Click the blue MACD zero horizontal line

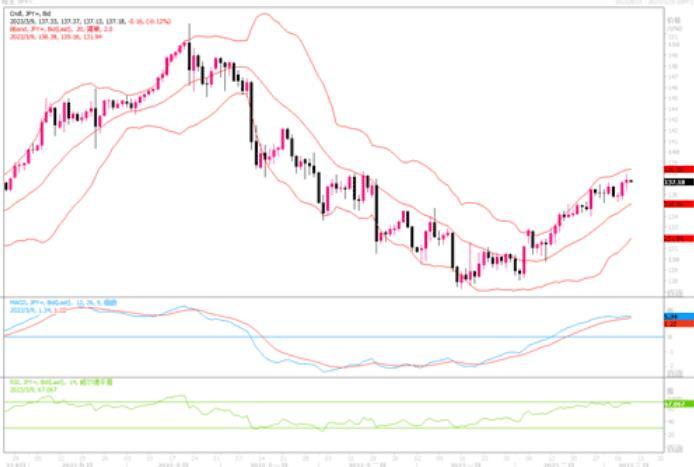coord(300,336)
